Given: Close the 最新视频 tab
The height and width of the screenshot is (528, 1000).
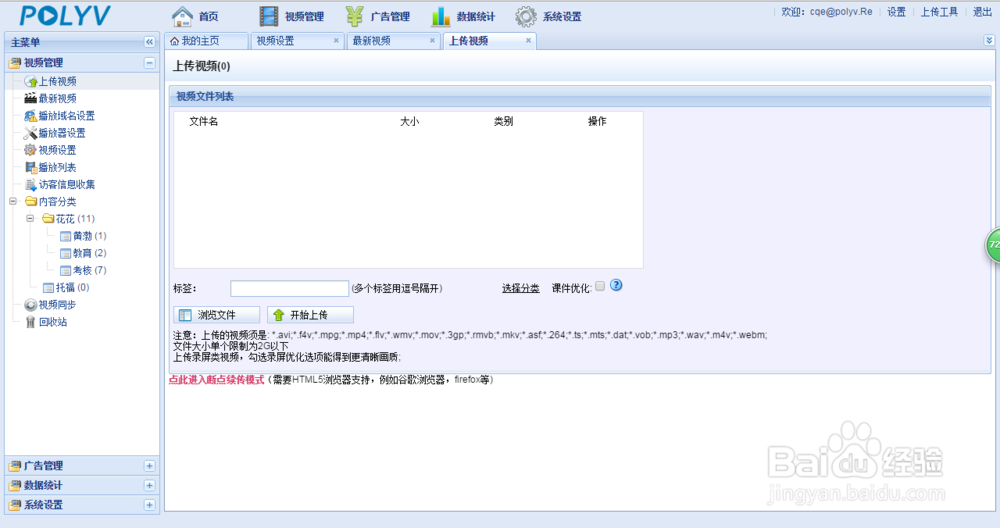Looking at the screenshot, I should click(432, 41).
